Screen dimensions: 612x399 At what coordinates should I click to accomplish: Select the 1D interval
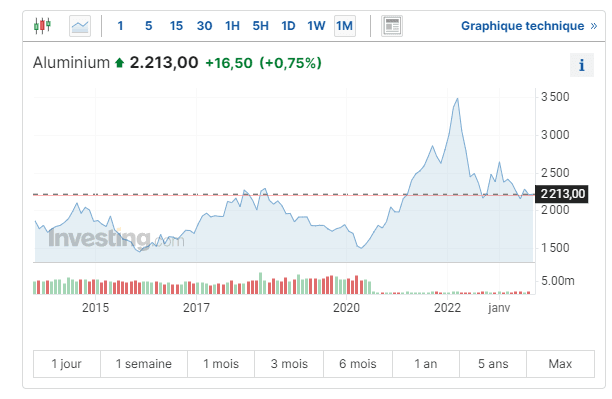pyautogui.click(x=288, y=26)
